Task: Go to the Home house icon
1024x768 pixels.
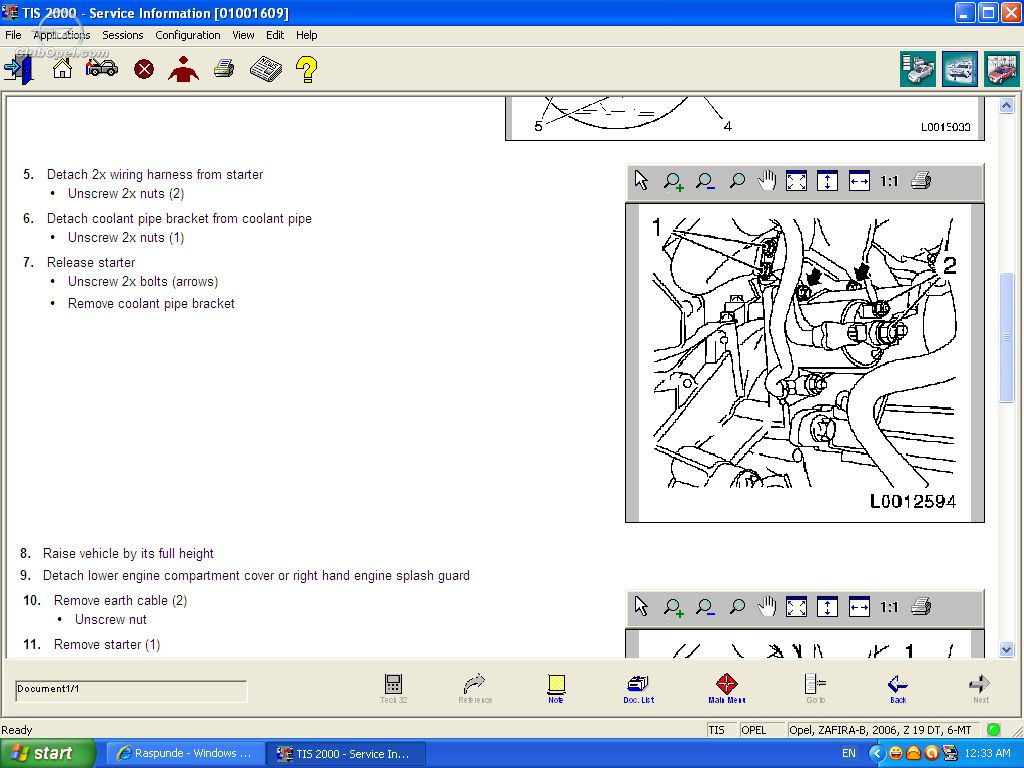Action: (63, 68)
